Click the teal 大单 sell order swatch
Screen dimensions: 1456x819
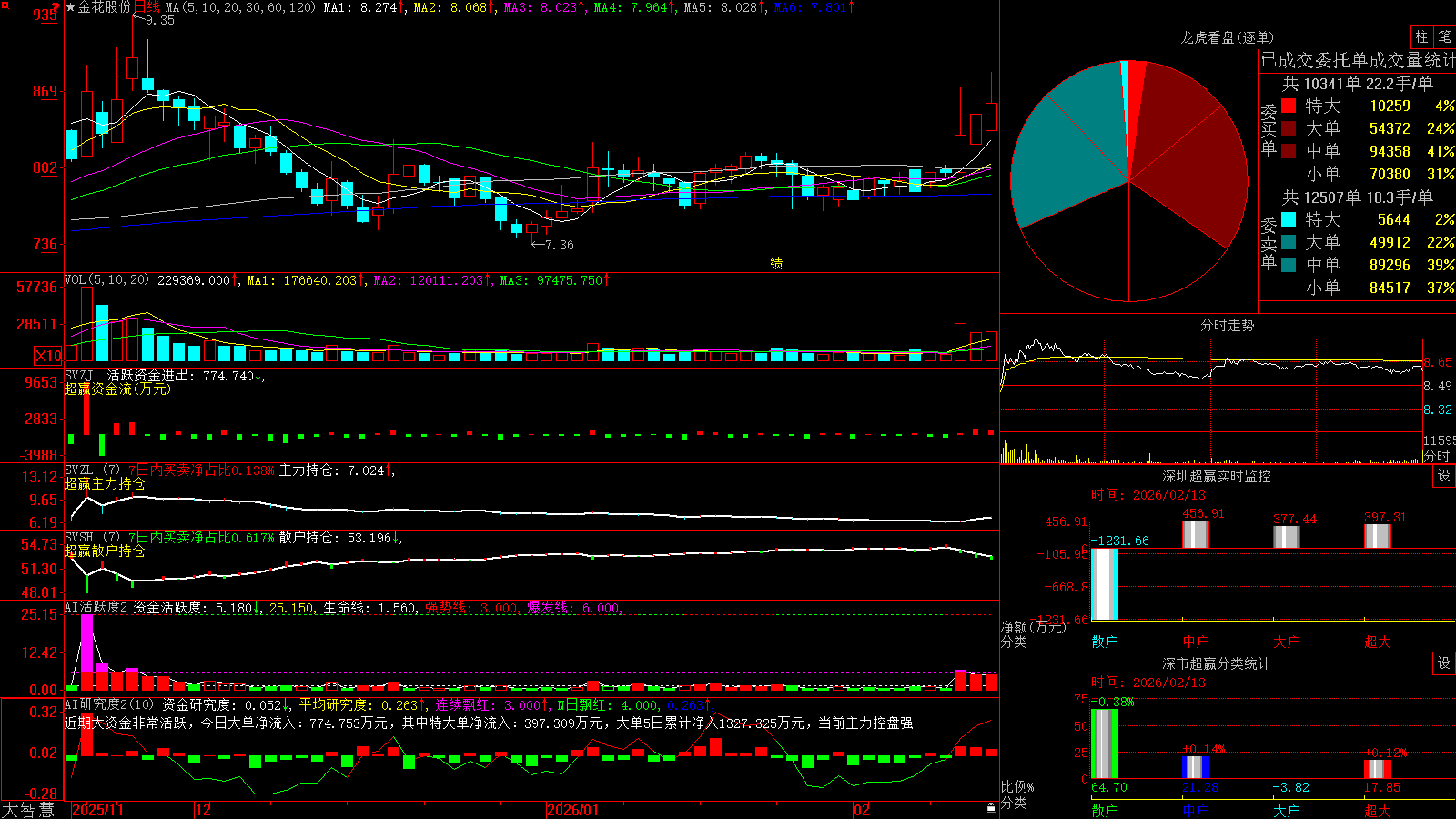click(1289, 242)
